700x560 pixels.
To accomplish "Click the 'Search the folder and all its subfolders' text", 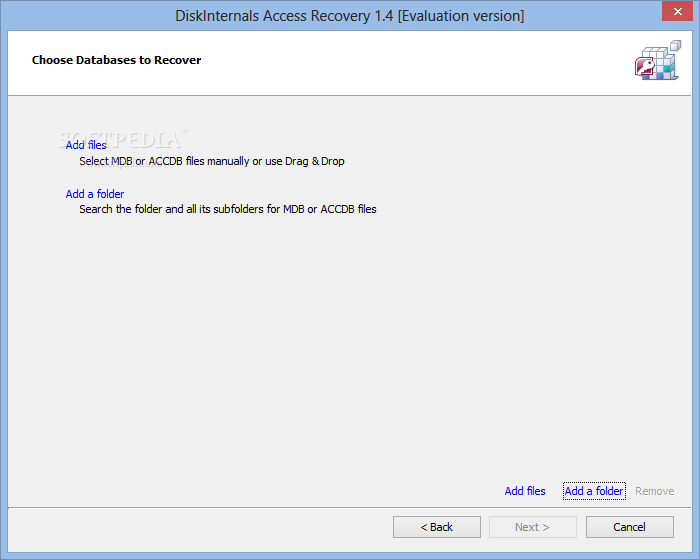I will coord(228,209).
